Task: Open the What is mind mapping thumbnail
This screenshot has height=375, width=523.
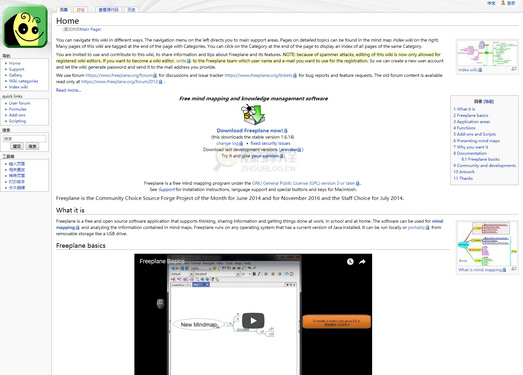Action: pos(487,244)
